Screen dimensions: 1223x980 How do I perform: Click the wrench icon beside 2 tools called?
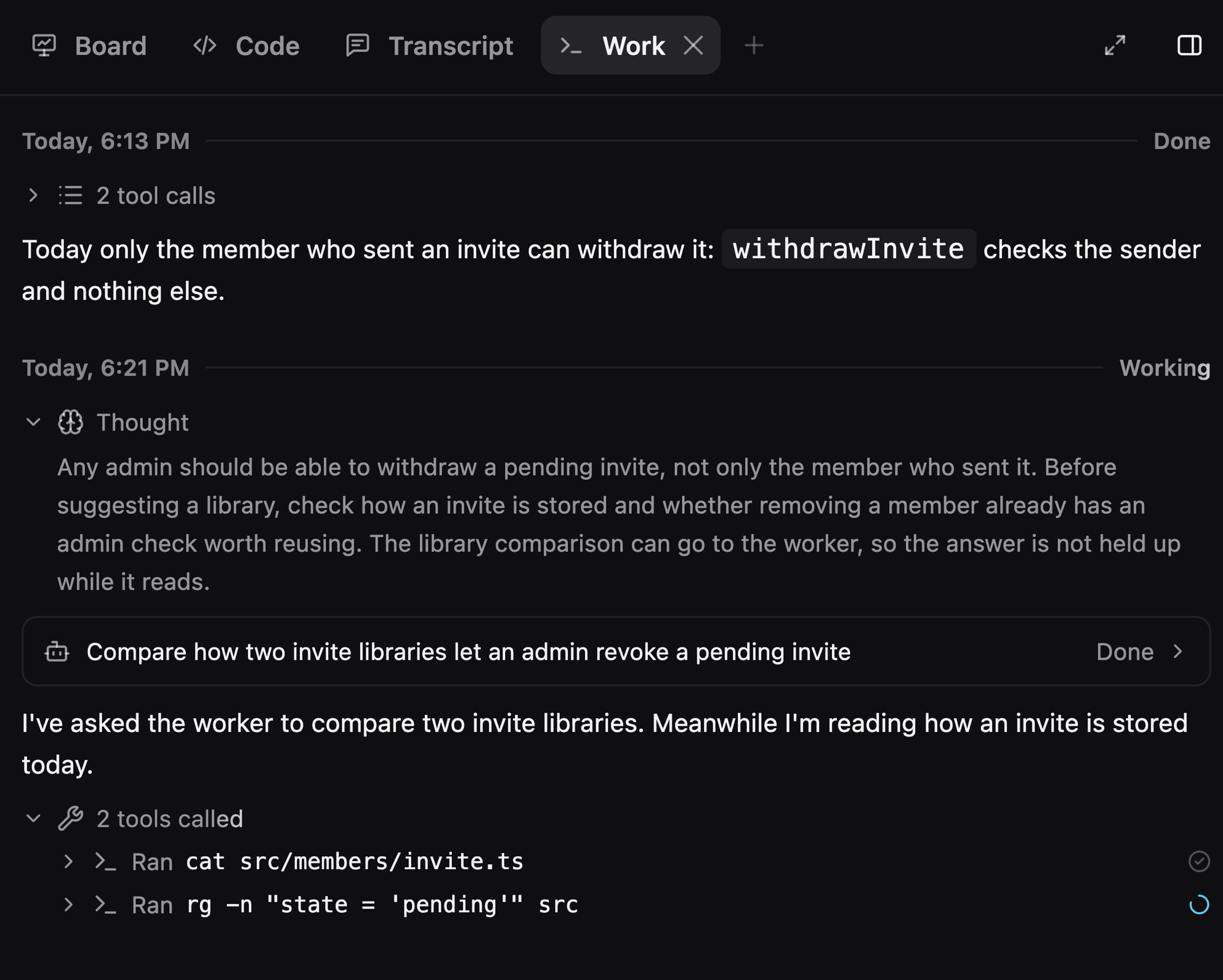(70, 819)
